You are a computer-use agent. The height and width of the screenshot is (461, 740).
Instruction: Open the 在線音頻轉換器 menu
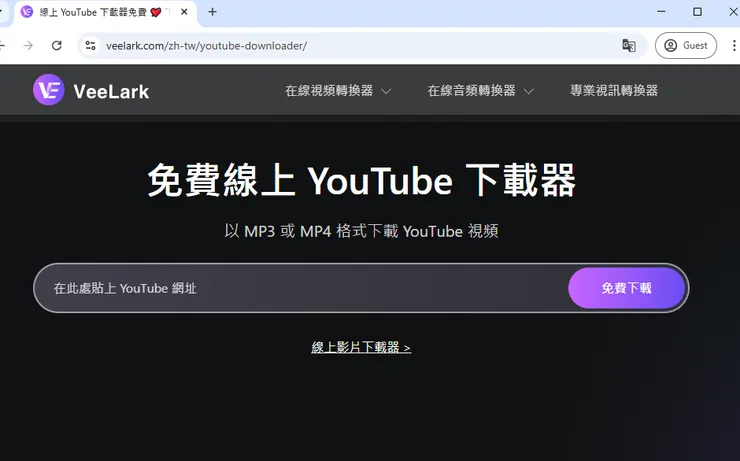(x=471, y=91)
